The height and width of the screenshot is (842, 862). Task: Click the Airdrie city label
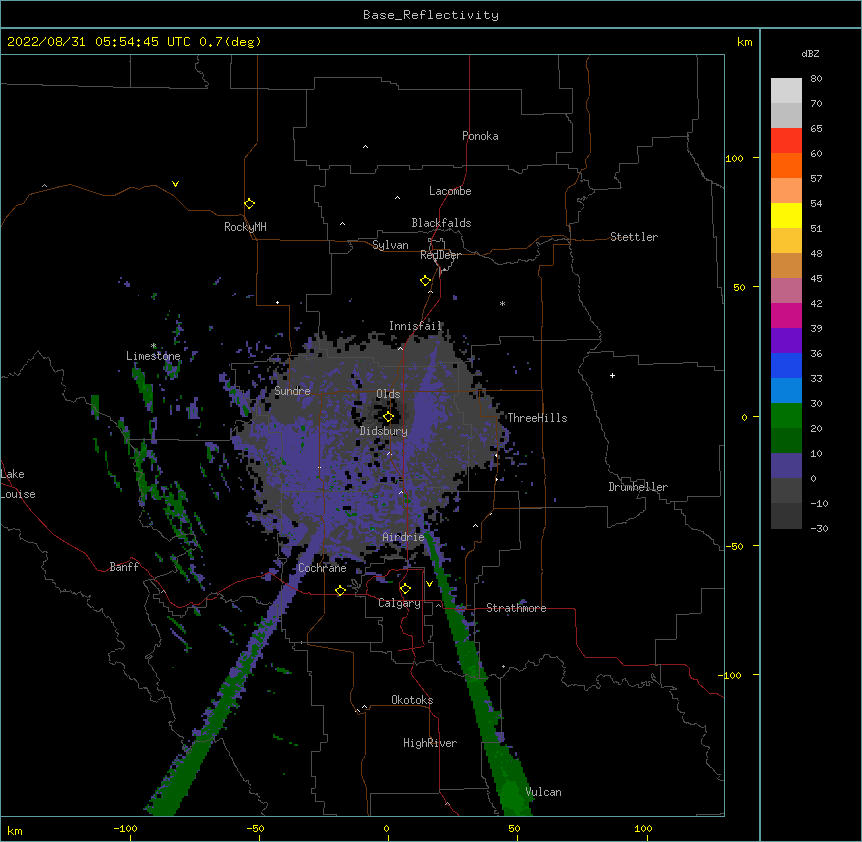pos(404,537)
